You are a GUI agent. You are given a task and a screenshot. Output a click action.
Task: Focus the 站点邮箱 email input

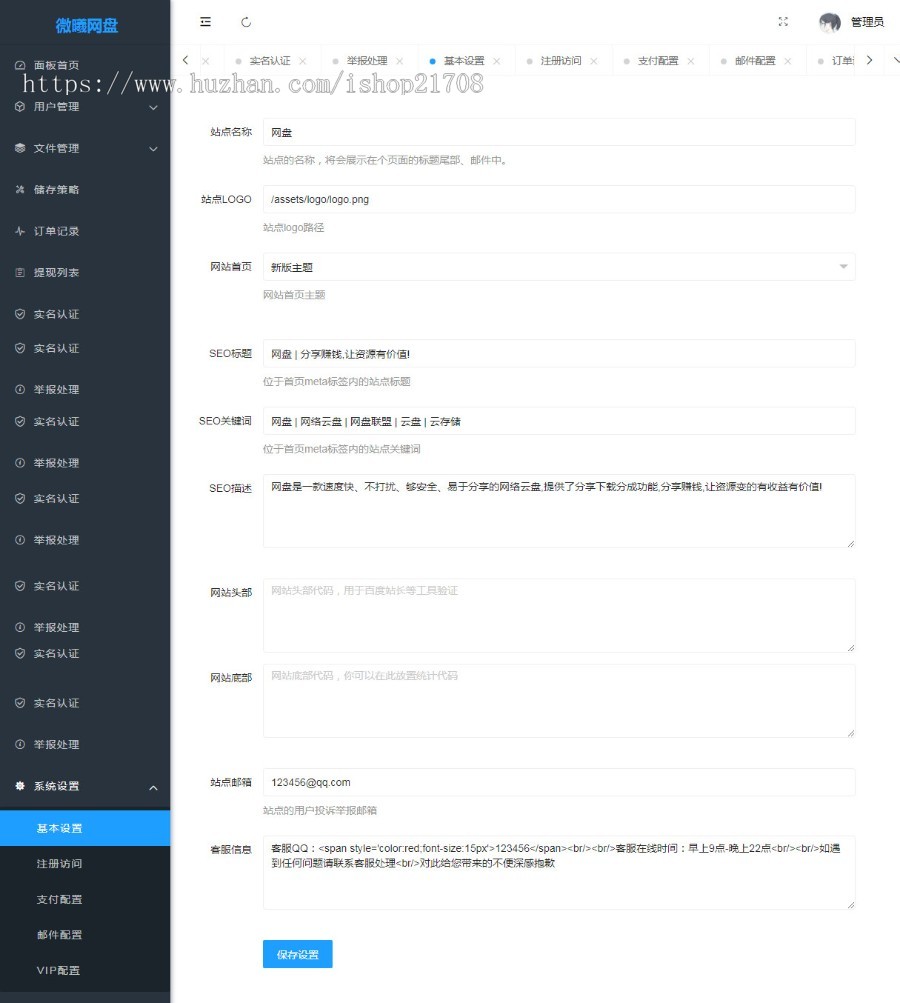[x=558, y=782]
